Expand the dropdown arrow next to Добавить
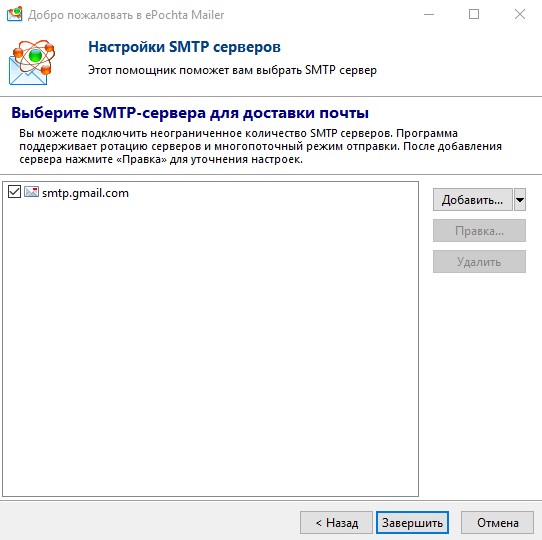 (x=520, y=199)
